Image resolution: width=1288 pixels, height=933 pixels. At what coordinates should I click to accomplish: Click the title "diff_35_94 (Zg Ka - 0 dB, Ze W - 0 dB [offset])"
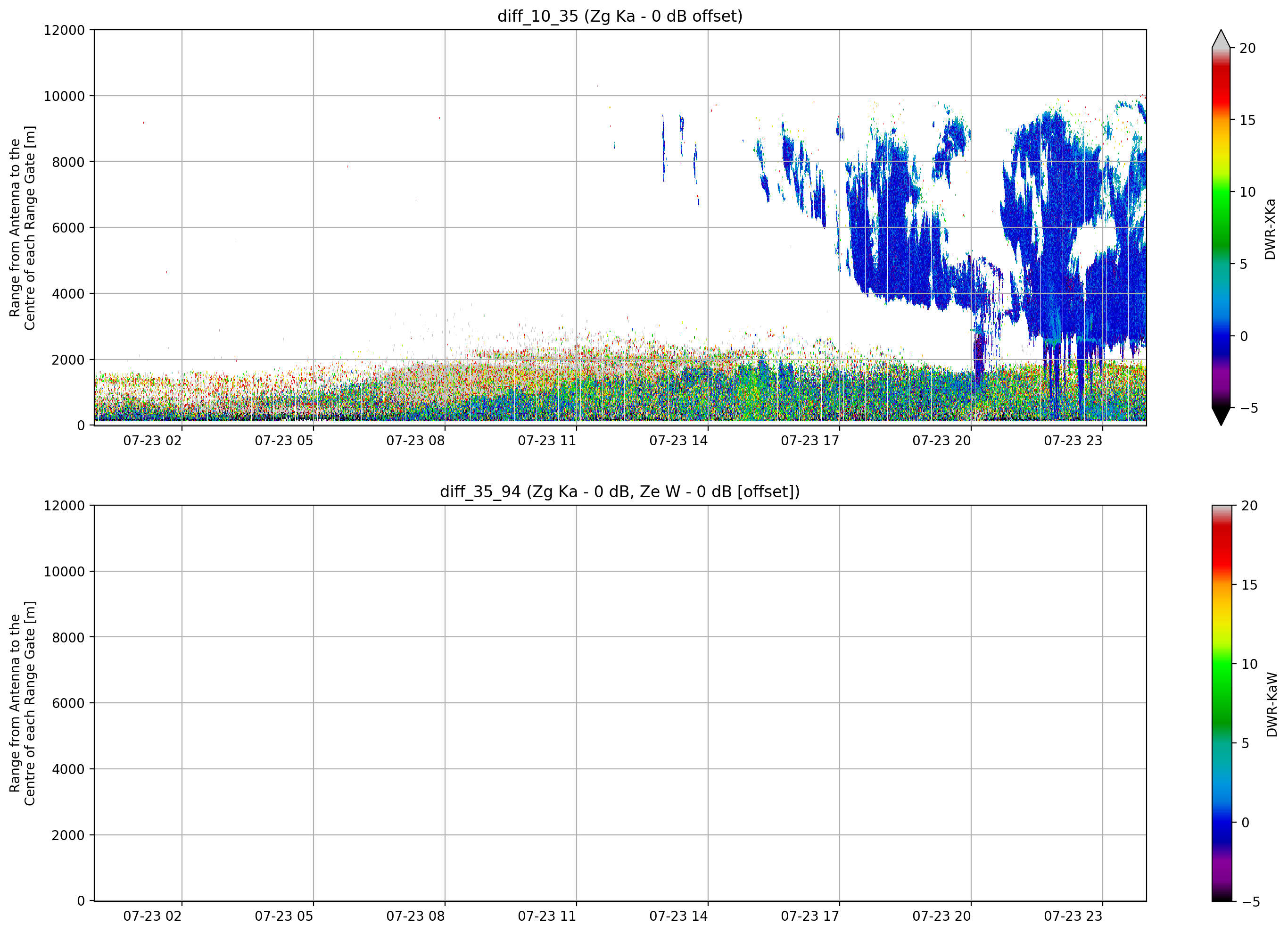pyautogui.click(x=619, y=491)
